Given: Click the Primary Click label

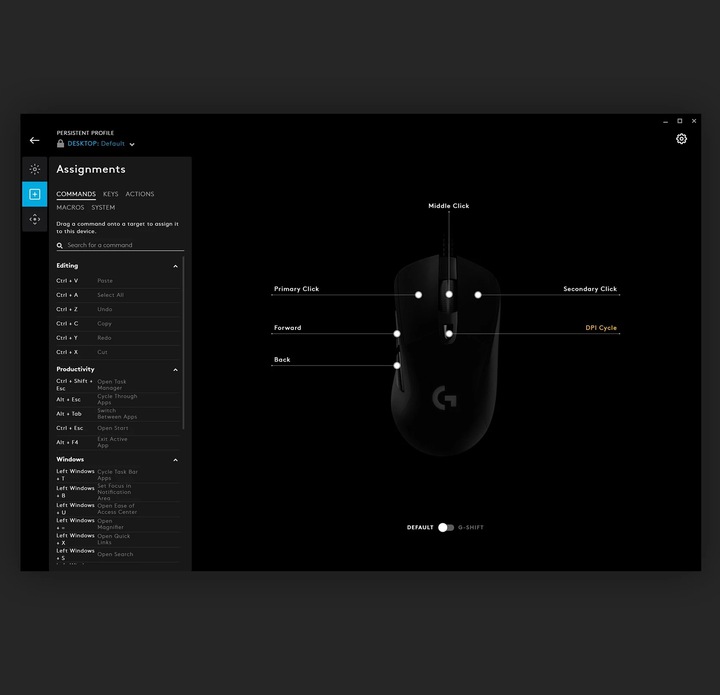Looking at the screenshot, I should 296,289.
